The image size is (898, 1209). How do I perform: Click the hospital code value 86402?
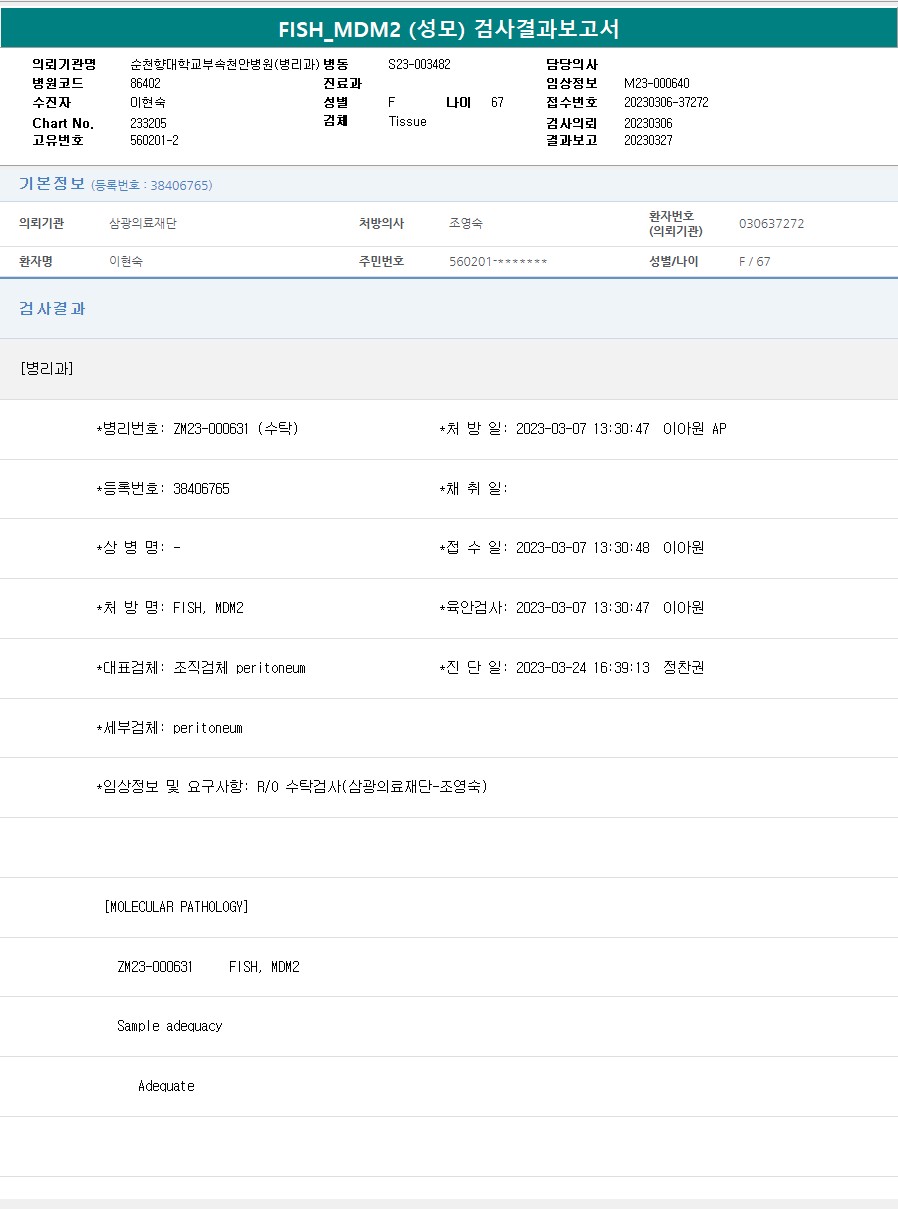coord(145,84)
